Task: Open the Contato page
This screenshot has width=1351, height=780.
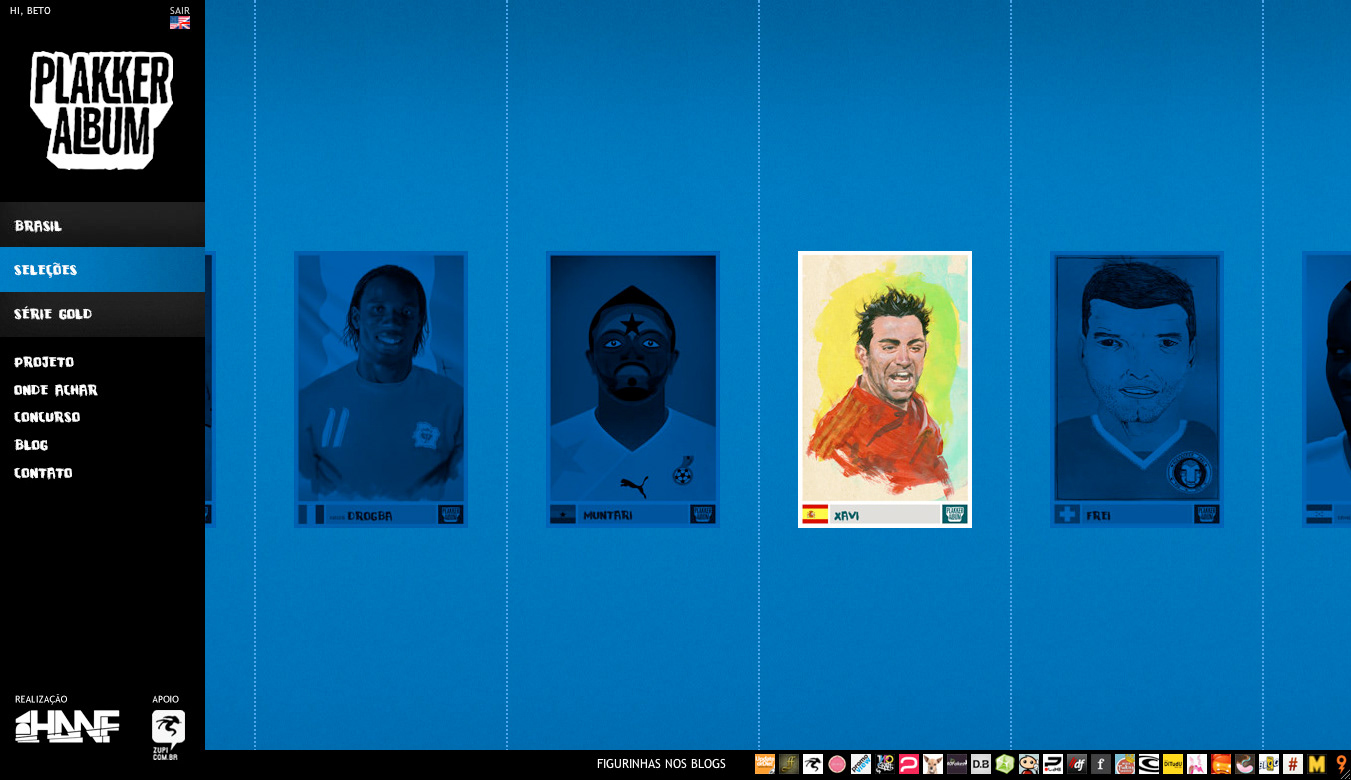Action: [x=43, y=473]
